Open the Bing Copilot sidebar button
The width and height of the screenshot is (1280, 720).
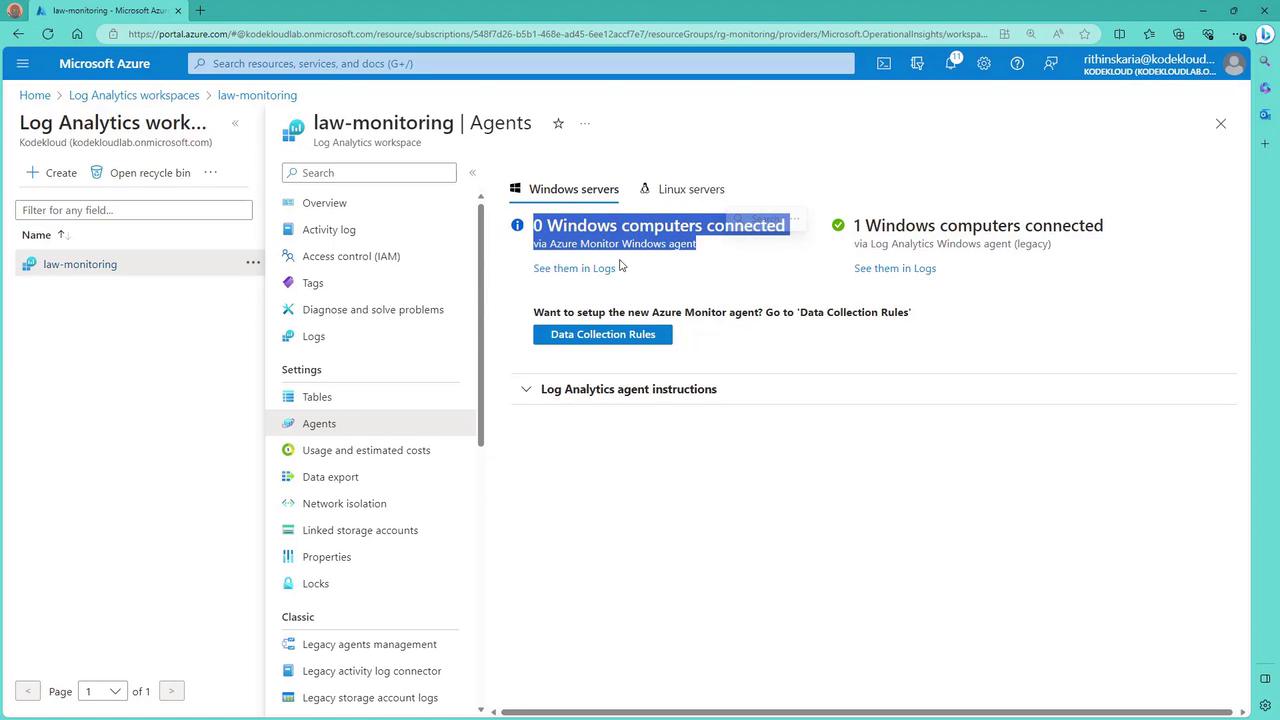pyautogui.click(x=1265, y=34)
